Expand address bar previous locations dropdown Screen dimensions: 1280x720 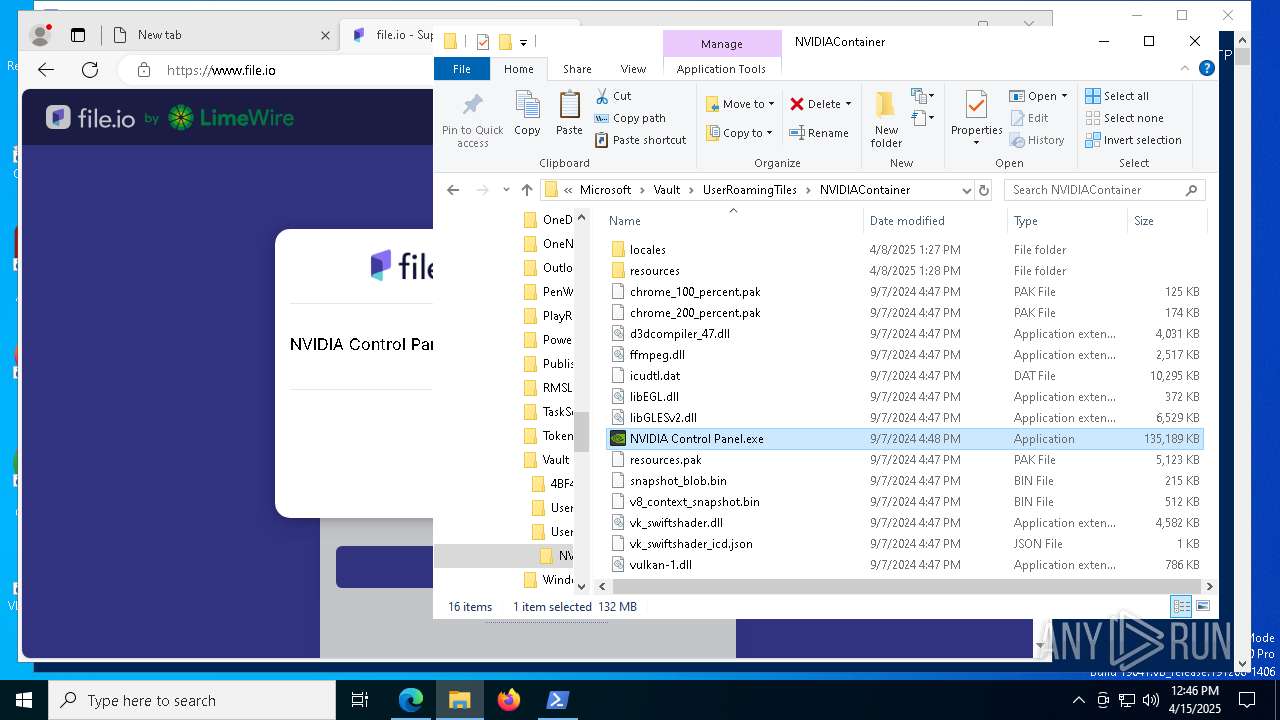point(966,190)
